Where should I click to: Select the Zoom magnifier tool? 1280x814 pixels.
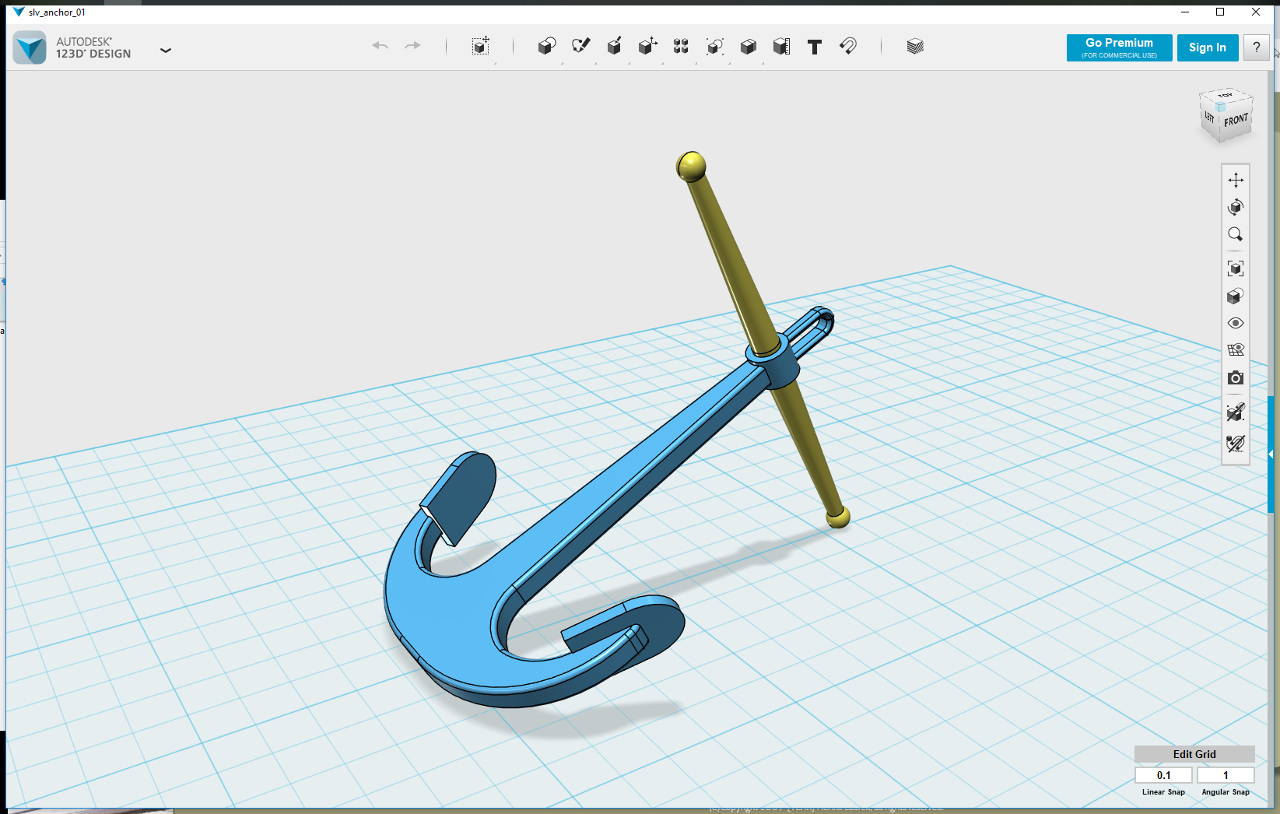1236,235
